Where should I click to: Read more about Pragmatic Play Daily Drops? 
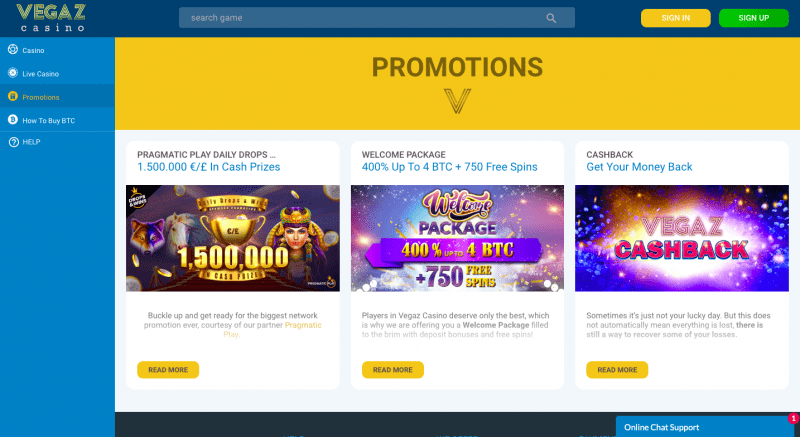[x=168, y=370]
